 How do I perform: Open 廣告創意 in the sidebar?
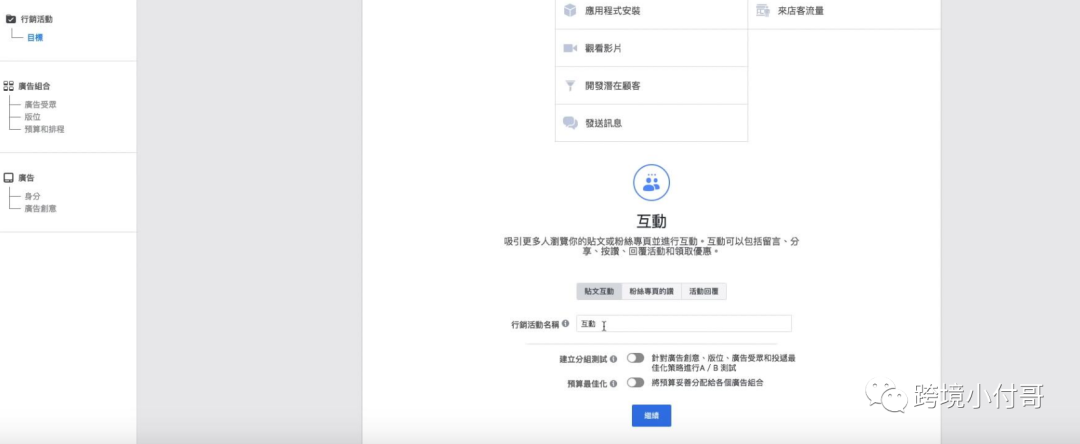coord(40,208)
